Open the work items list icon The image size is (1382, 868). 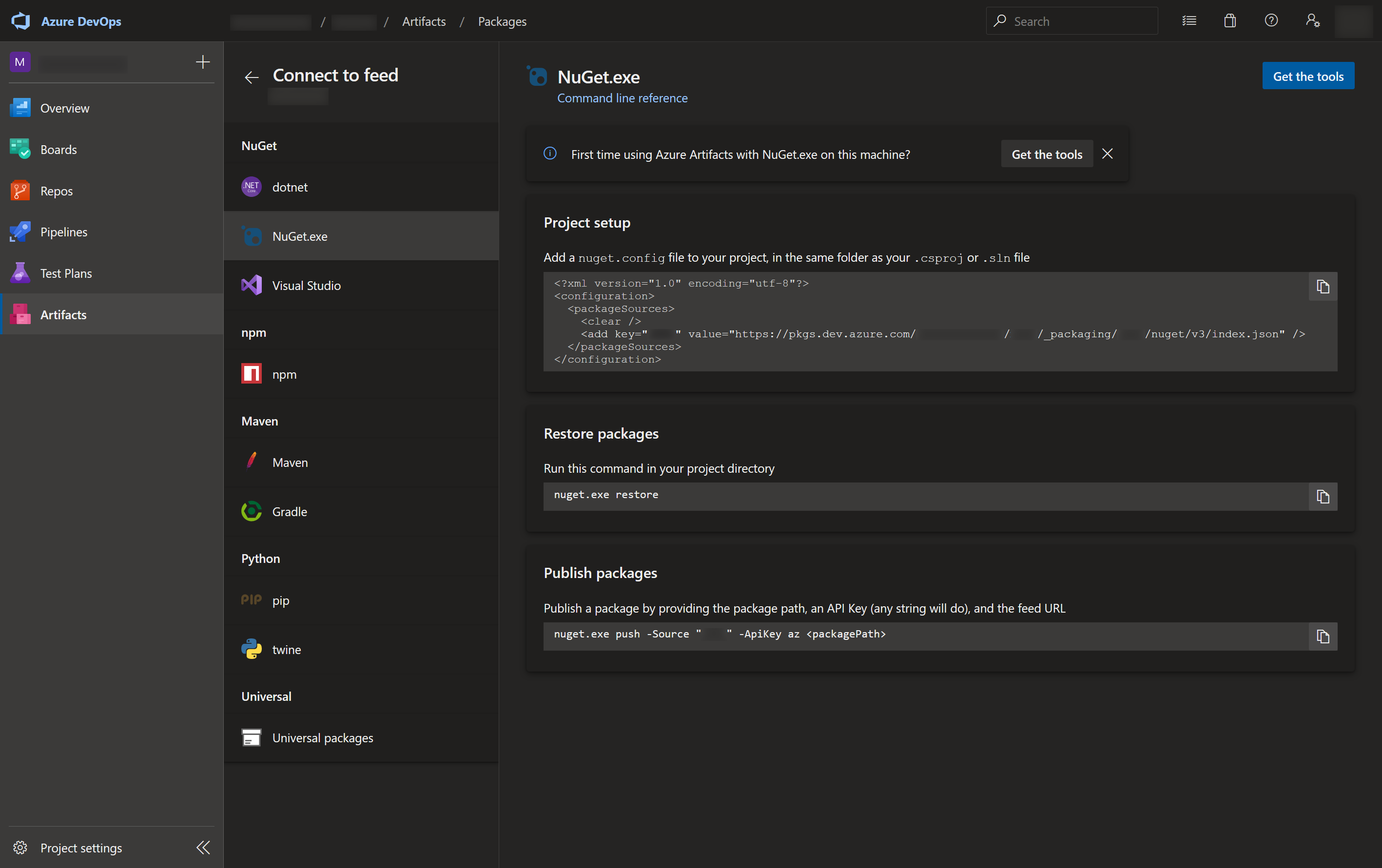1189,21
